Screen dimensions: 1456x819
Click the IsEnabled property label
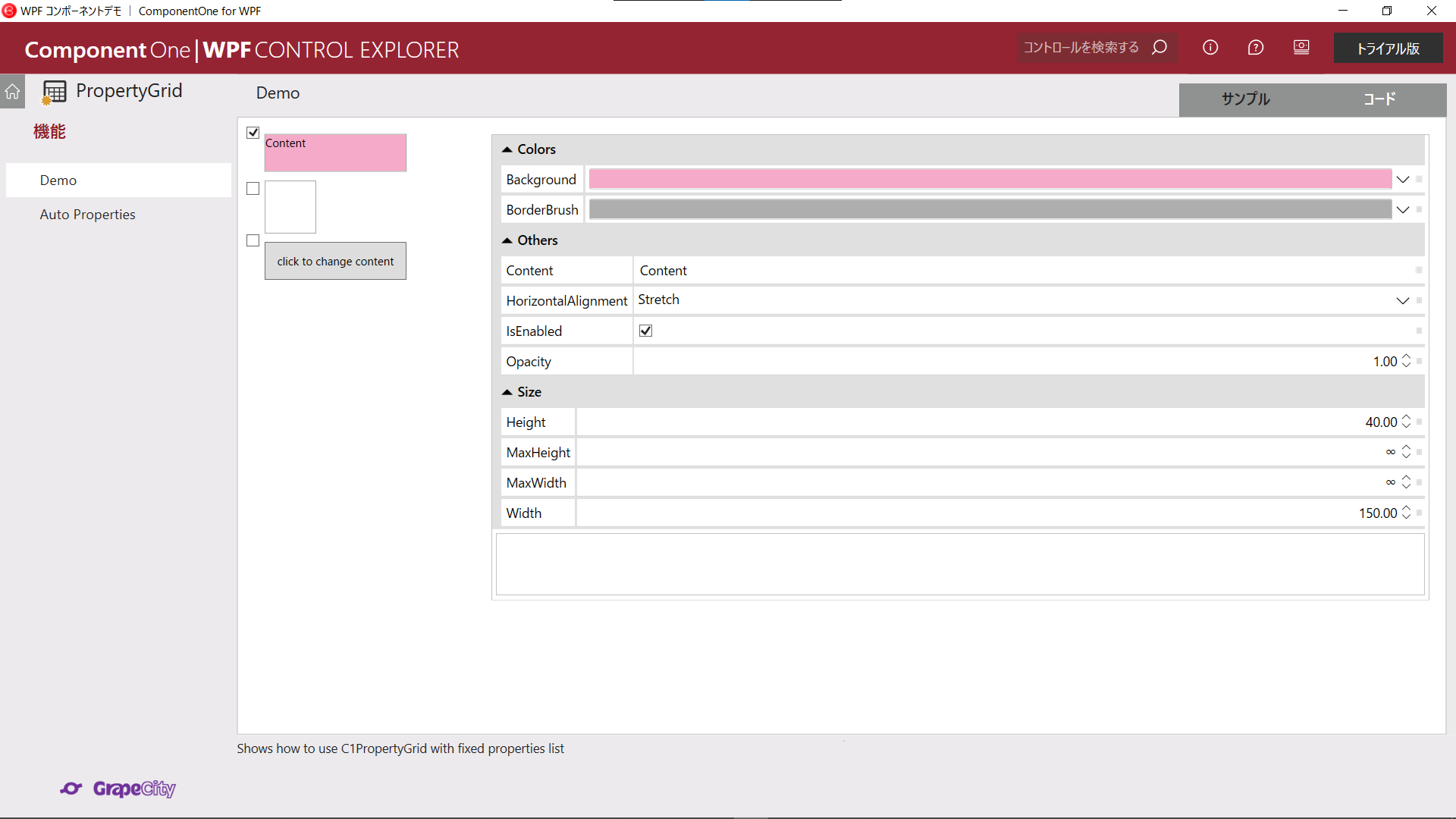[x=535, y=331]
